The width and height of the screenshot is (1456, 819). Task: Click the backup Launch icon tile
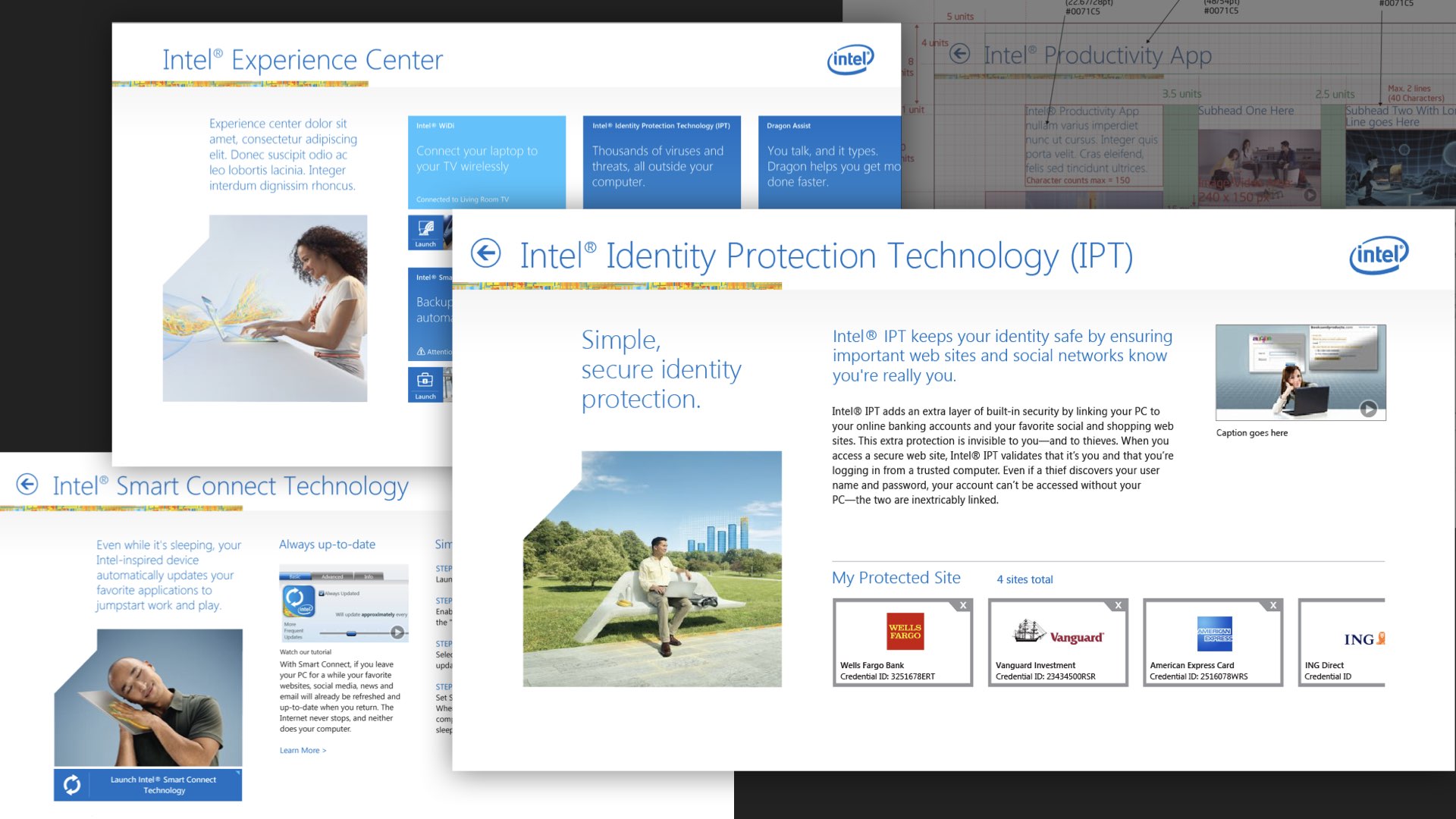pyautogui.click(x=425, y=384)
